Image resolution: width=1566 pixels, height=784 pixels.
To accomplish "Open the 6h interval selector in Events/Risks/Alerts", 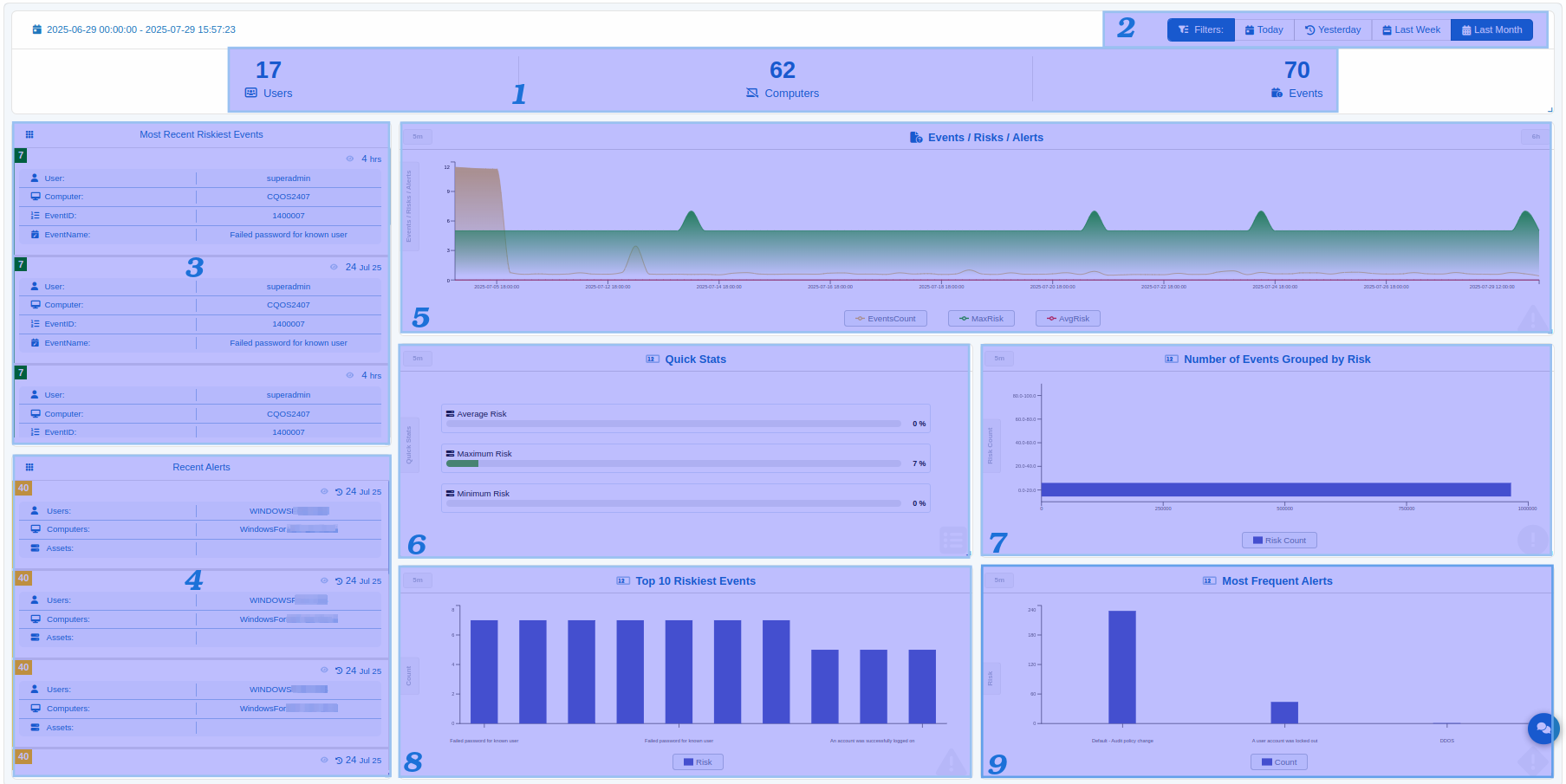I will tap(1535, 137).
